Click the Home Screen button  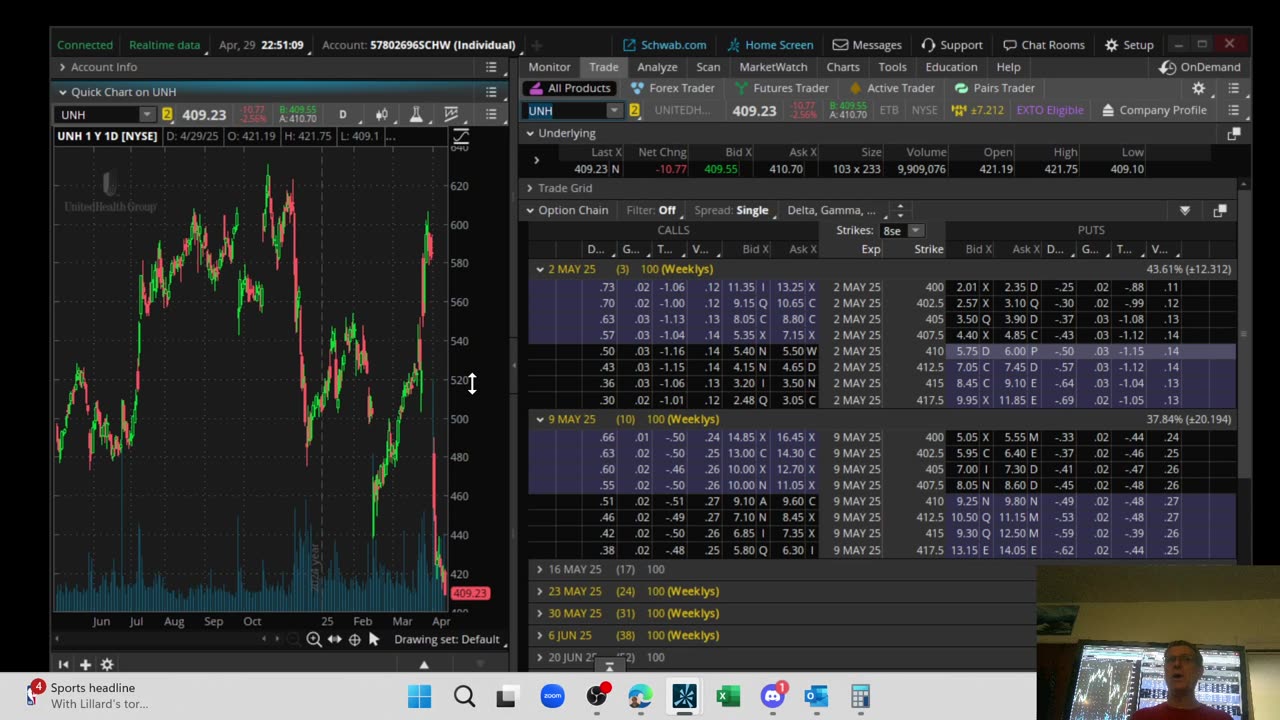[770, 45]
